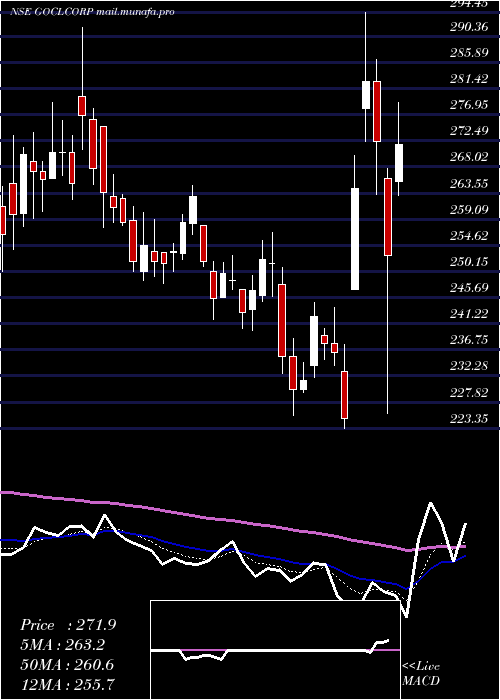Click the 268.02 price axis label
500x700 pixels.
click(468, 157)
